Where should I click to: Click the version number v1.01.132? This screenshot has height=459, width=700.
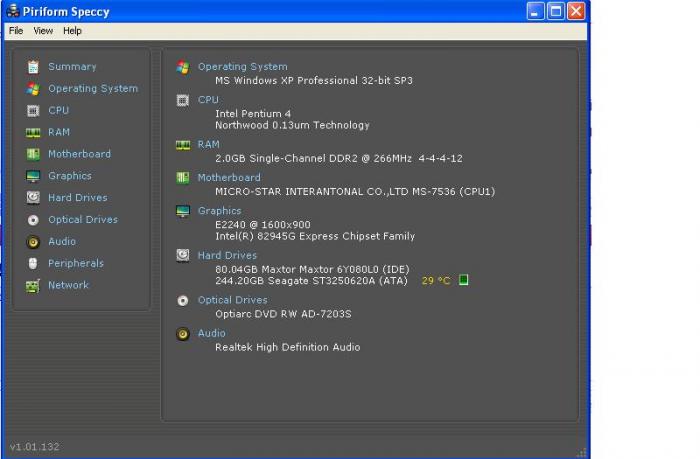(x=35, y=447)
